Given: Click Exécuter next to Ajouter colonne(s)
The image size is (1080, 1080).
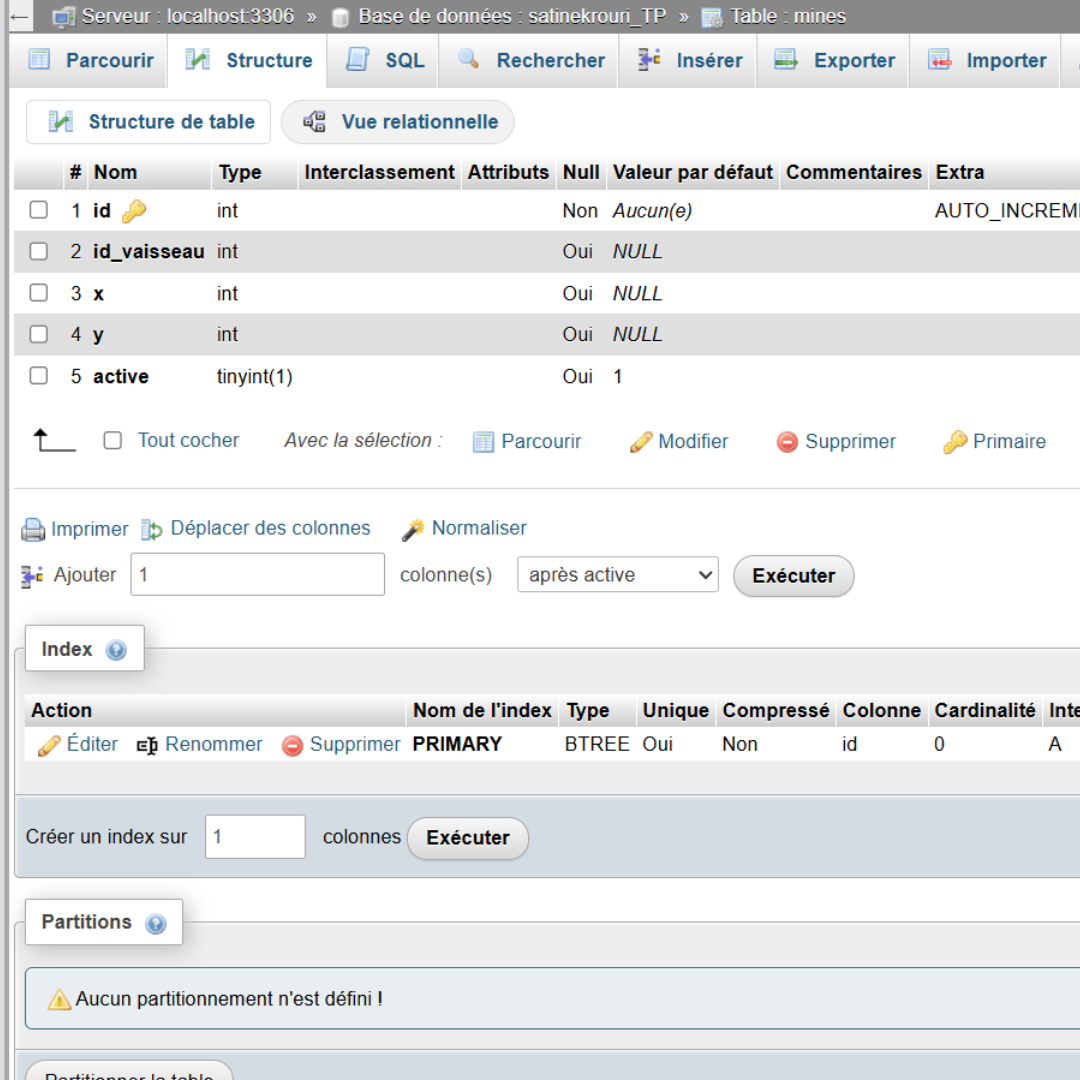Looking at the screenshot, I should (x=793, y=576).
